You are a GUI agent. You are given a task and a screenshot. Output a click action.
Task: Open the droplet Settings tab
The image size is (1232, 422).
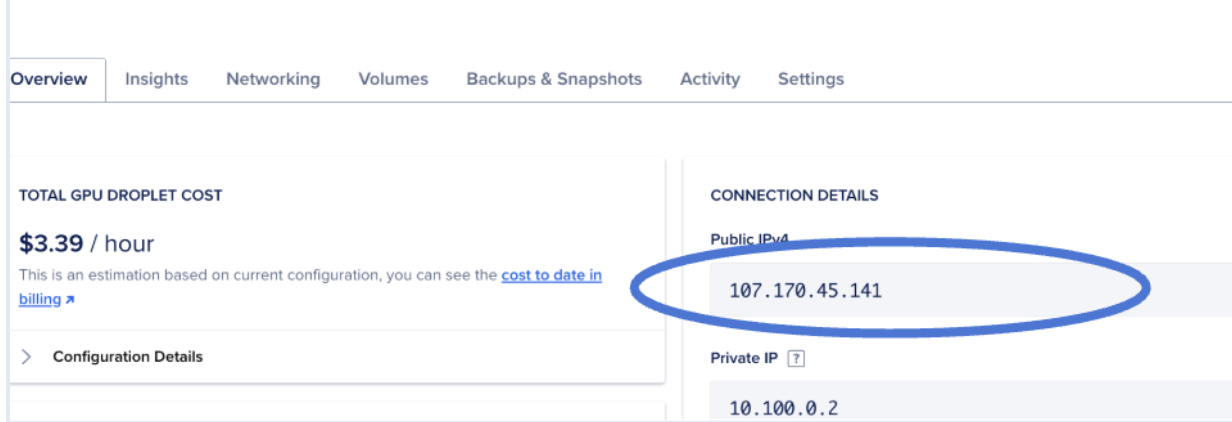(x=811, y=79)
